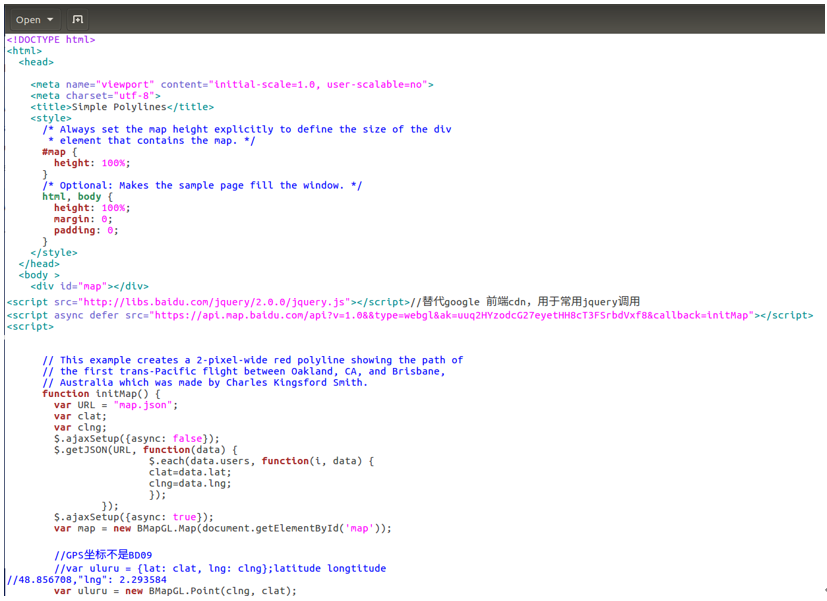Click the 'Optional: Makes the sample page' comment
This screenshot has width=827, height=601.
coord(202,186)
